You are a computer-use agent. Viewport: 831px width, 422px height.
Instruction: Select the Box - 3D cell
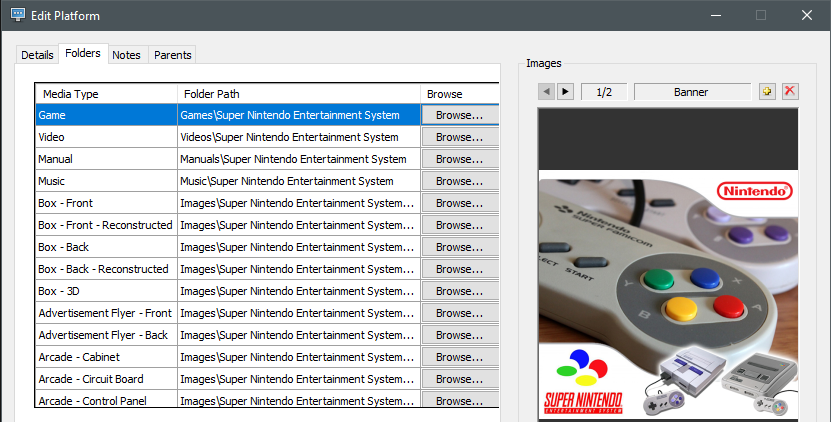click(106, 291)
